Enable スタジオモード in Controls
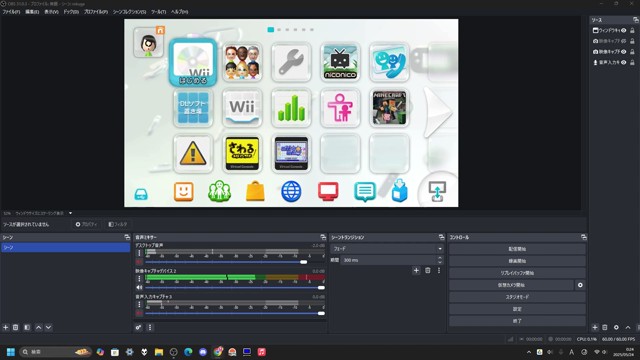This screenshot has height=360, width=640. pyautogui.click(x=517, y=297)
